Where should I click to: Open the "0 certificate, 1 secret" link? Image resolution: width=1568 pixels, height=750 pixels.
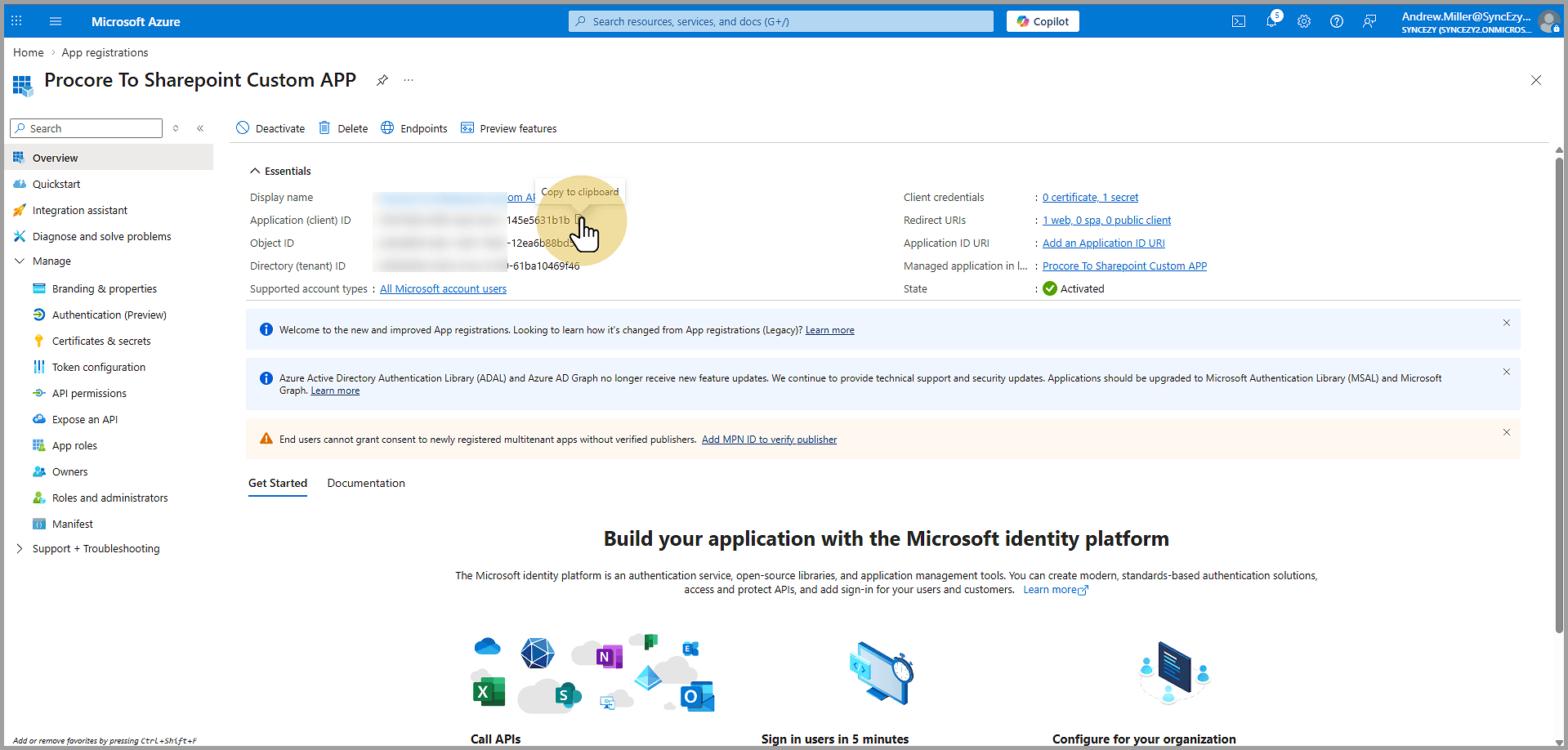pyautogui.click(x=1090, y=197)
